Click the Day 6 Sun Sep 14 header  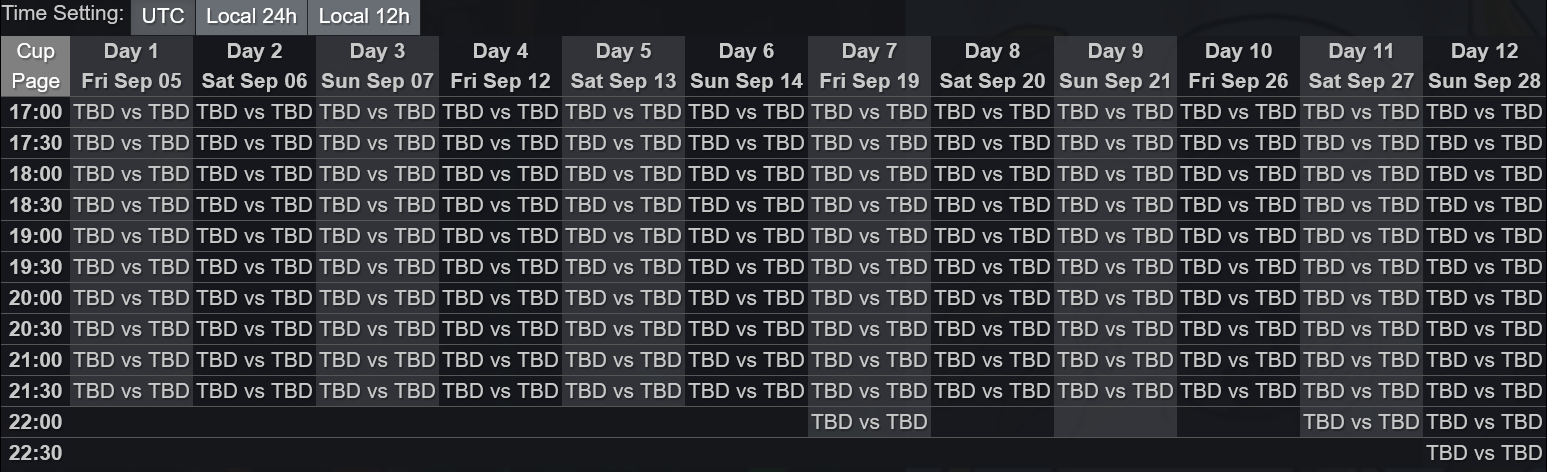pos(746,66)
